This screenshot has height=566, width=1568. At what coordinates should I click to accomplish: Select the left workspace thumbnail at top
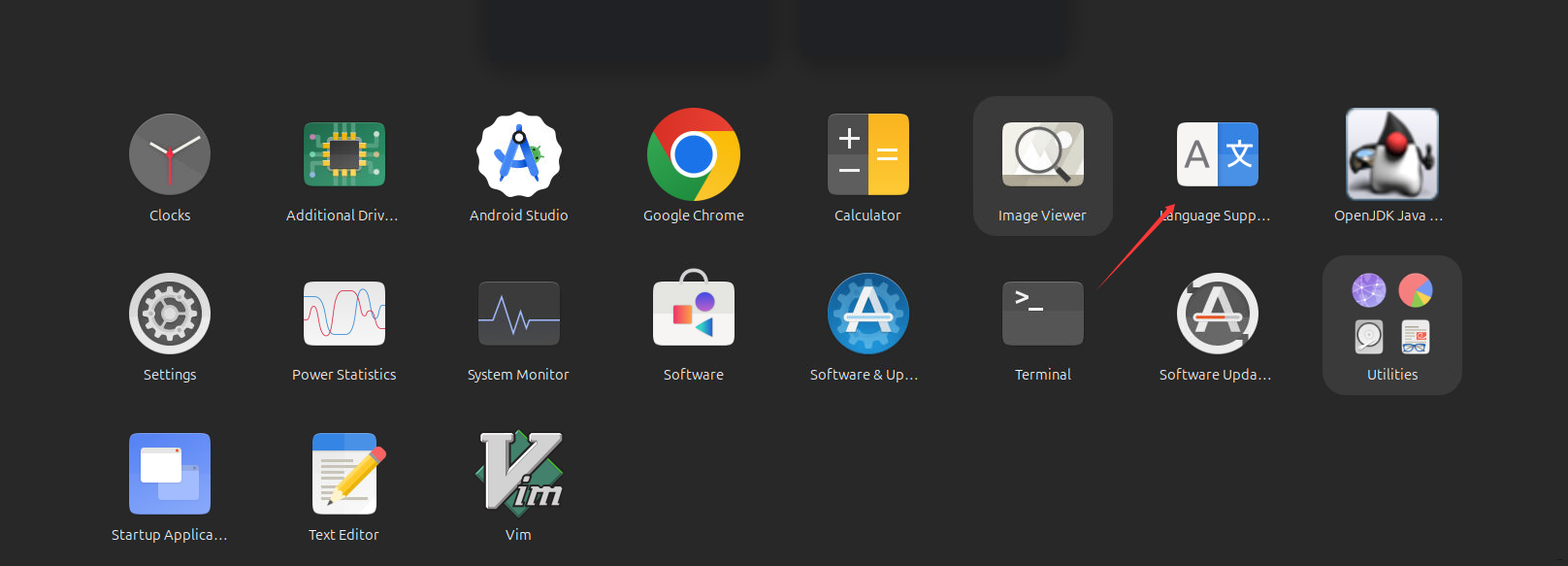tap(629, 29)
